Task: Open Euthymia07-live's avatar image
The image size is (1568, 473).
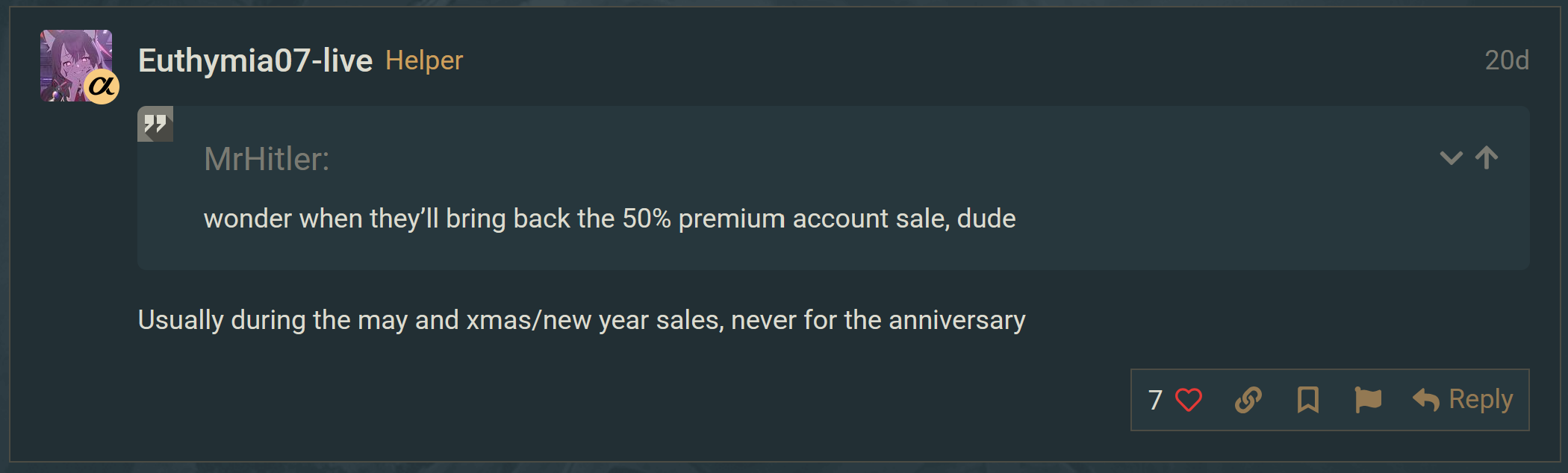Action: coord(69,60)
